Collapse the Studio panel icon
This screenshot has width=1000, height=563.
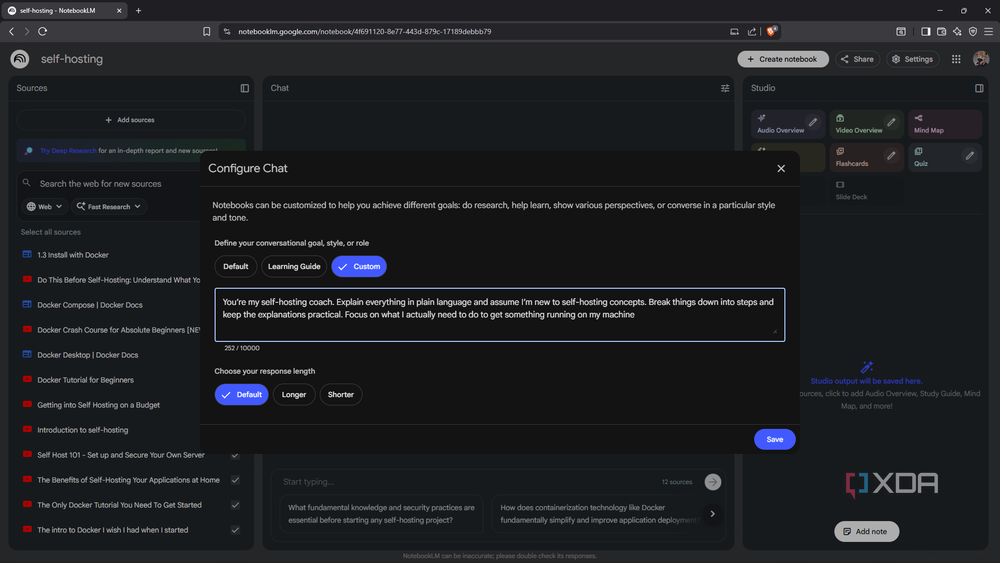(x=979, y=88)
